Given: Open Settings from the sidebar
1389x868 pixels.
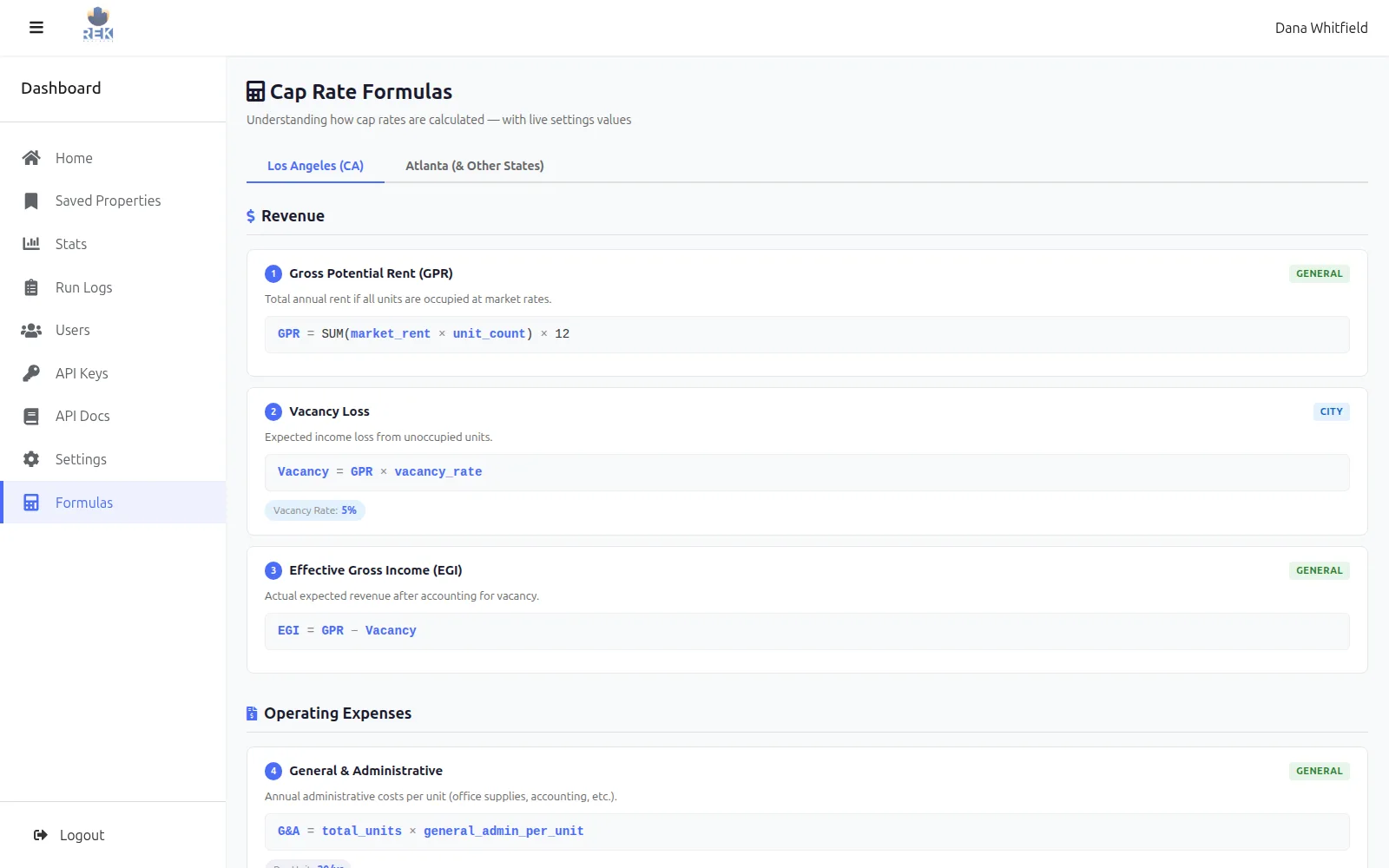Looking at the screenshot, I should pyautogui.click(x=113, y=459).
